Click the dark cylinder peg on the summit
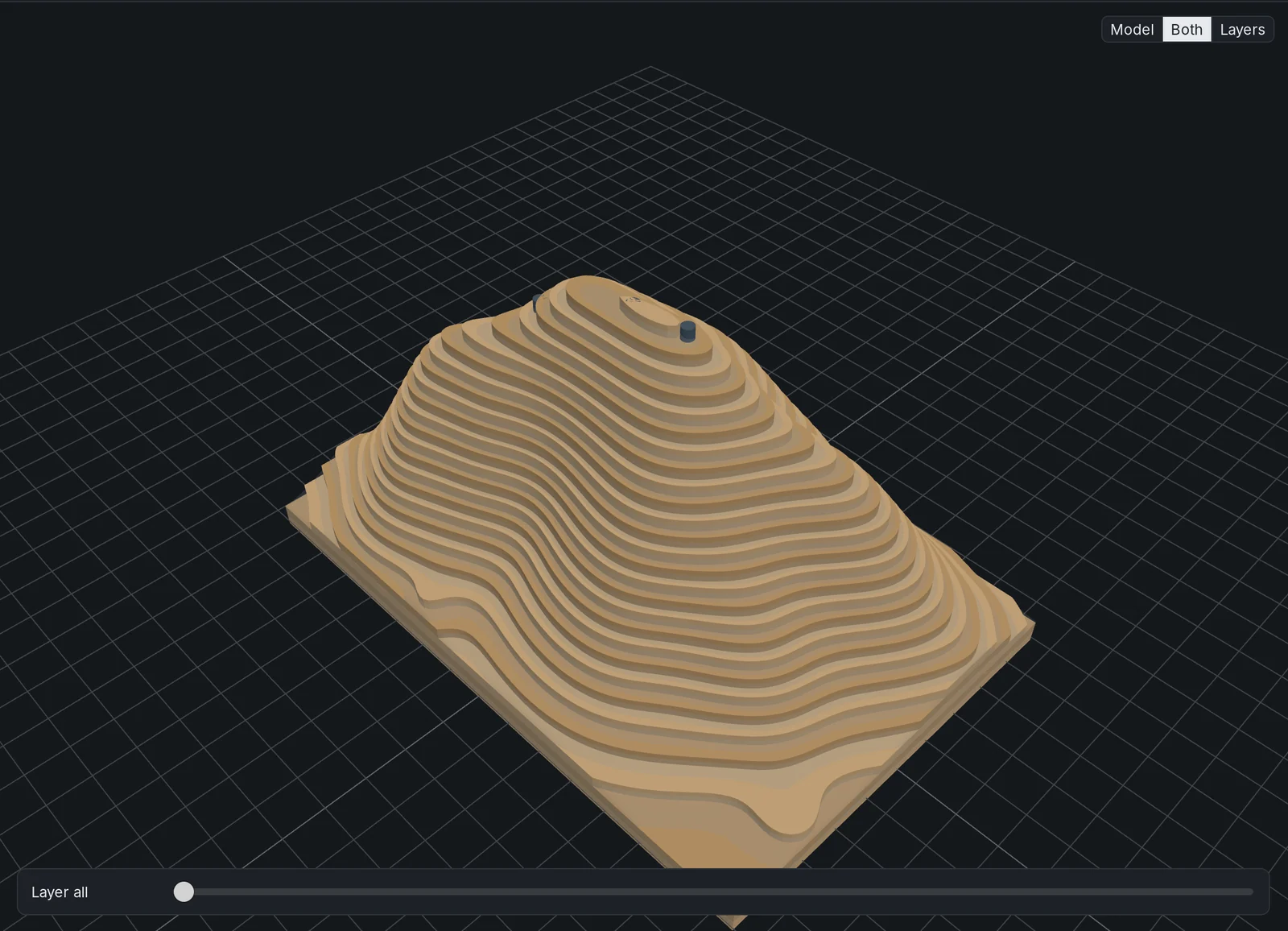Viewport: 1288px width, 931px height. click(687, 332)
